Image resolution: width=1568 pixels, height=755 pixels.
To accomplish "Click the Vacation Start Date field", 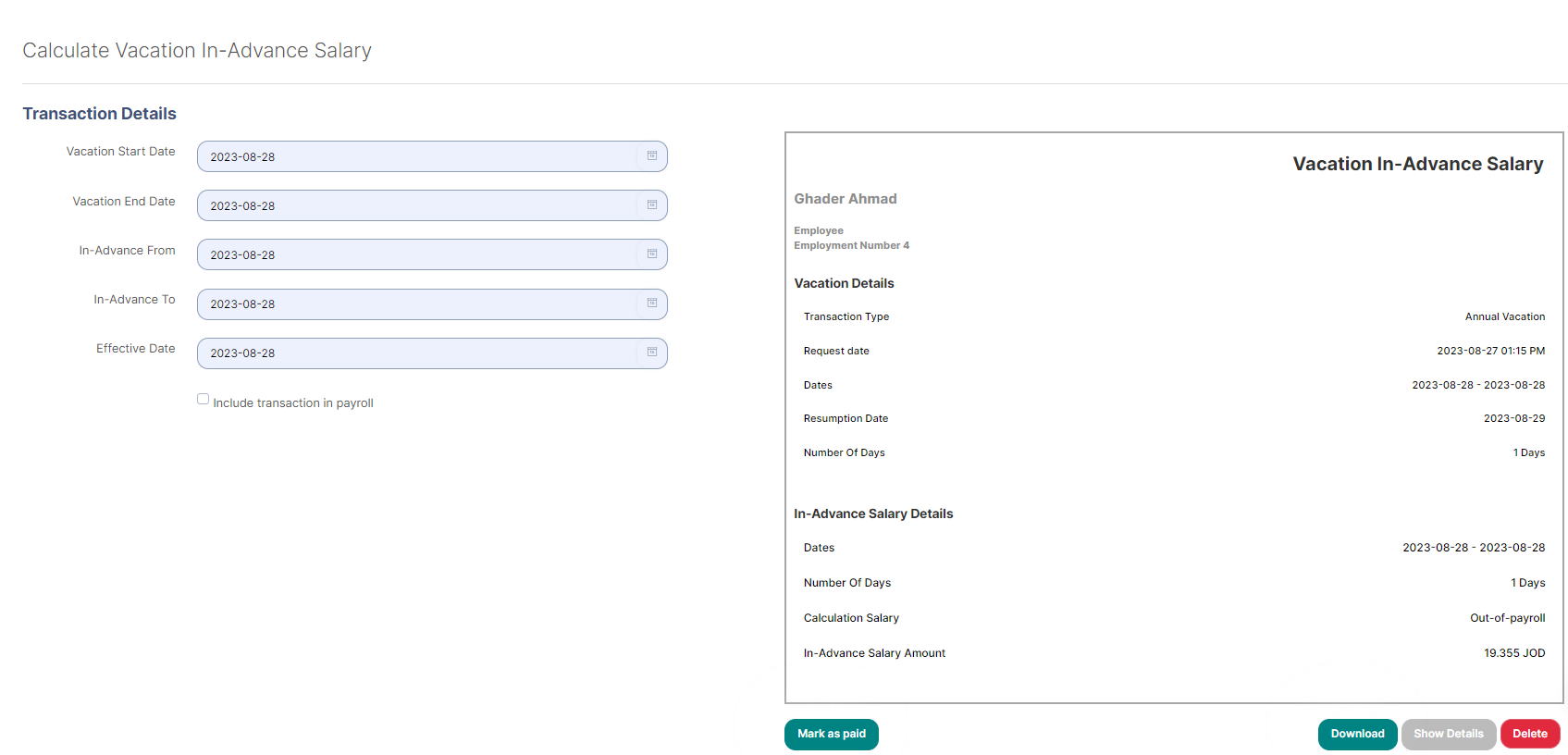I will tap(432, 156).
